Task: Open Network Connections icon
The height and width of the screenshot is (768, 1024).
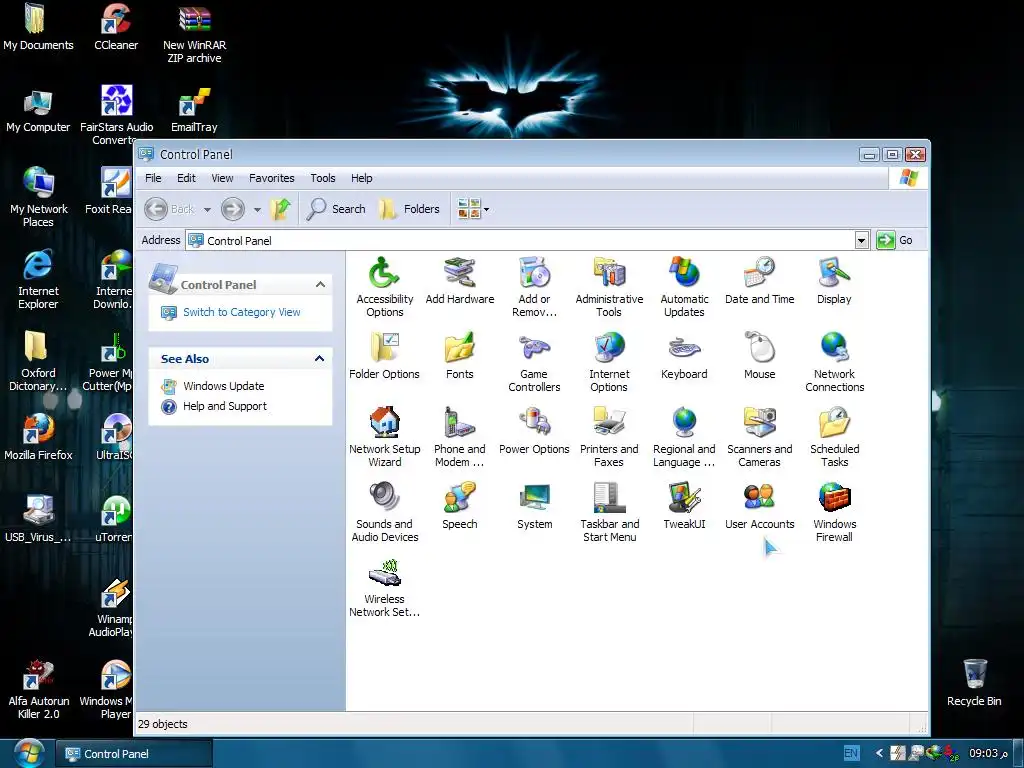Action: (x=834, y=361)
